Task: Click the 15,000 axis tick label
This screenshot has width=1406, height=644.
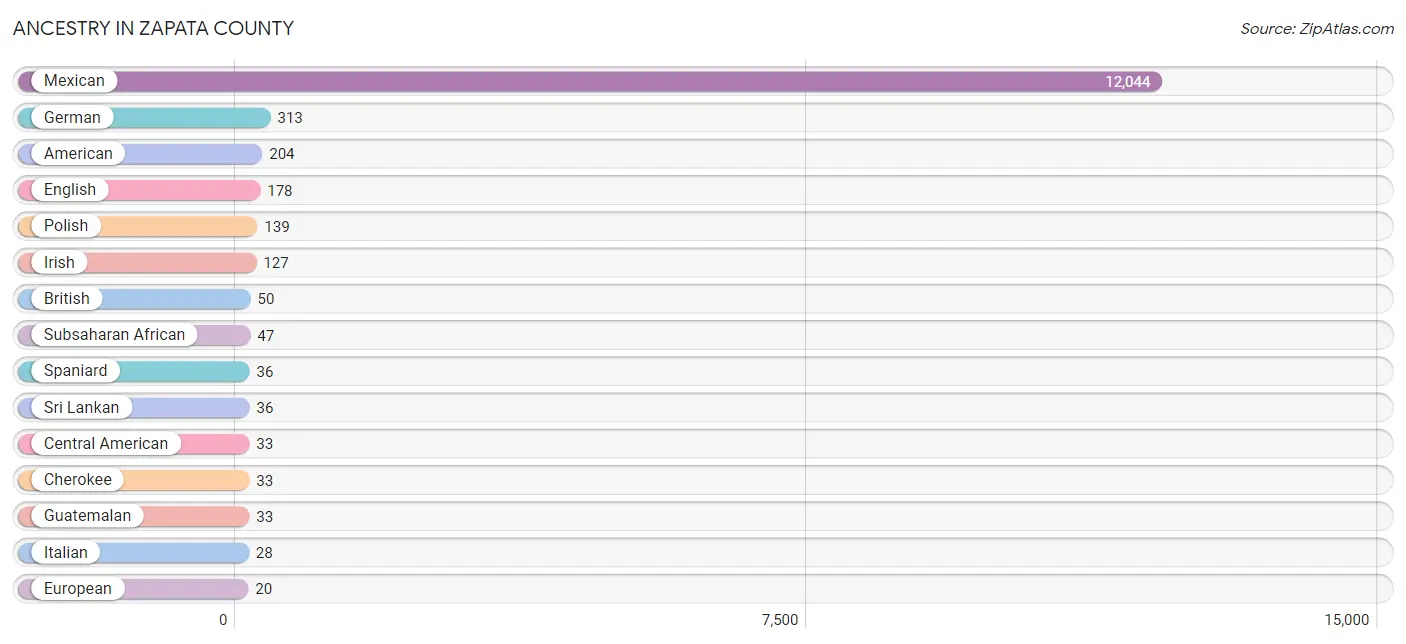Action: [x=1346, y=620]
